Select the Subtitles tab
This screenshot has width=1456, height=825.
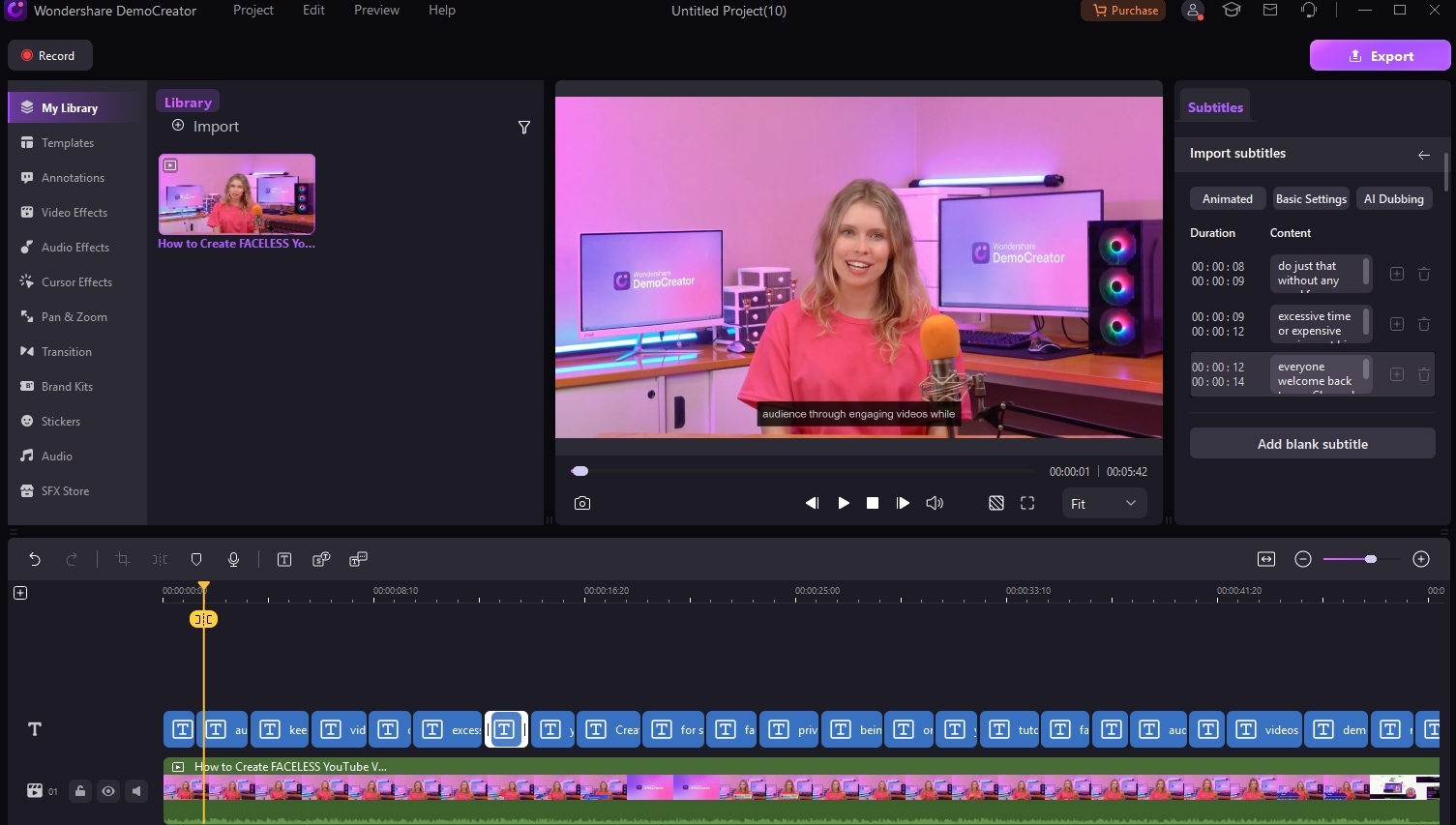(1215, 107)
